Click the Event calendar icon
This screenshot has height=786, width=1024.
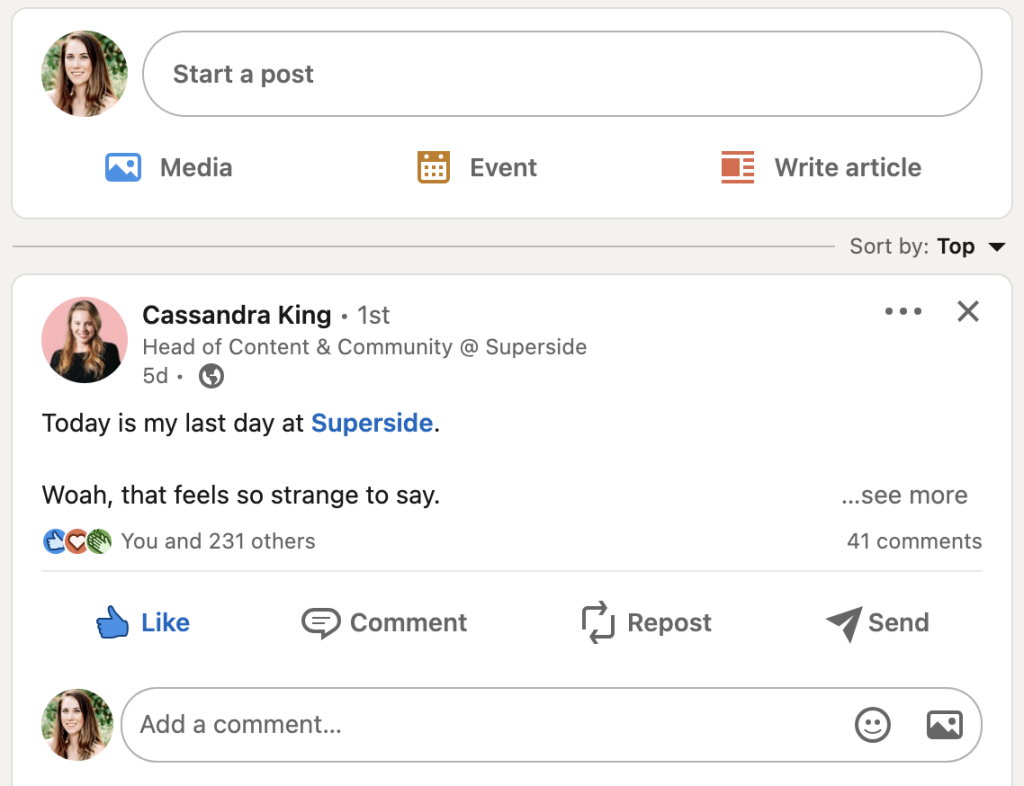[x=433, y=167]
